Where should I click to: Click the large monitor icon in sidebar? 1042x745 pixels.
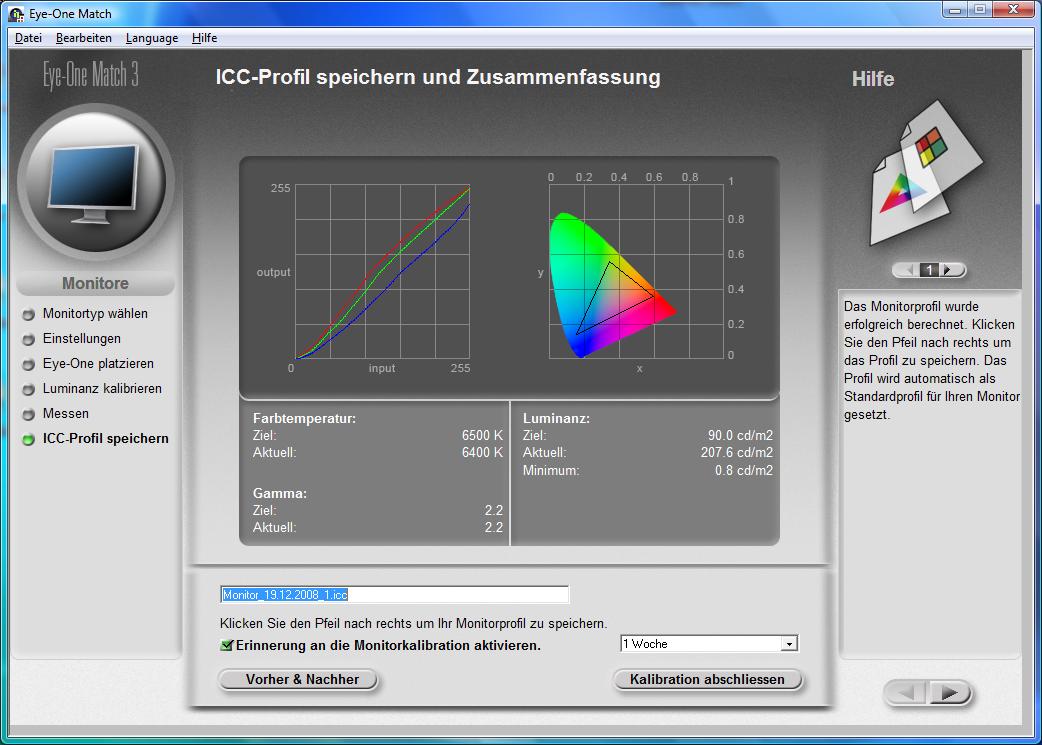[95, 183]
